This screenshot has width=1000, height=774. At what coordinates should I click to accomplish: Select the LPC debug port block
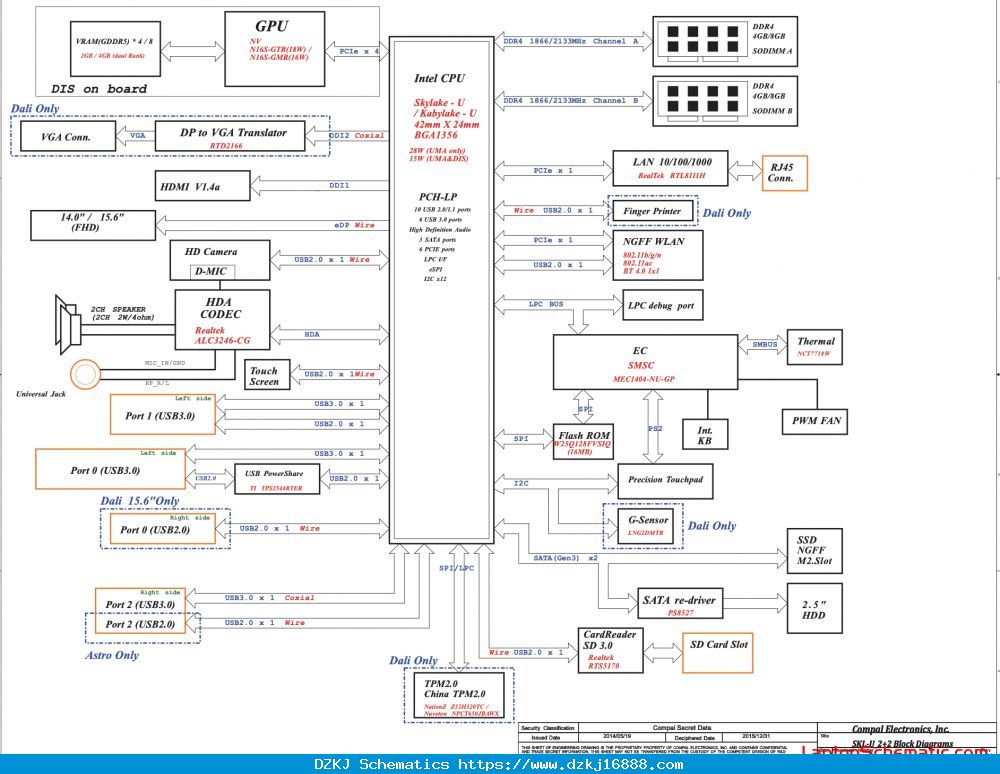tap(663, 305)
